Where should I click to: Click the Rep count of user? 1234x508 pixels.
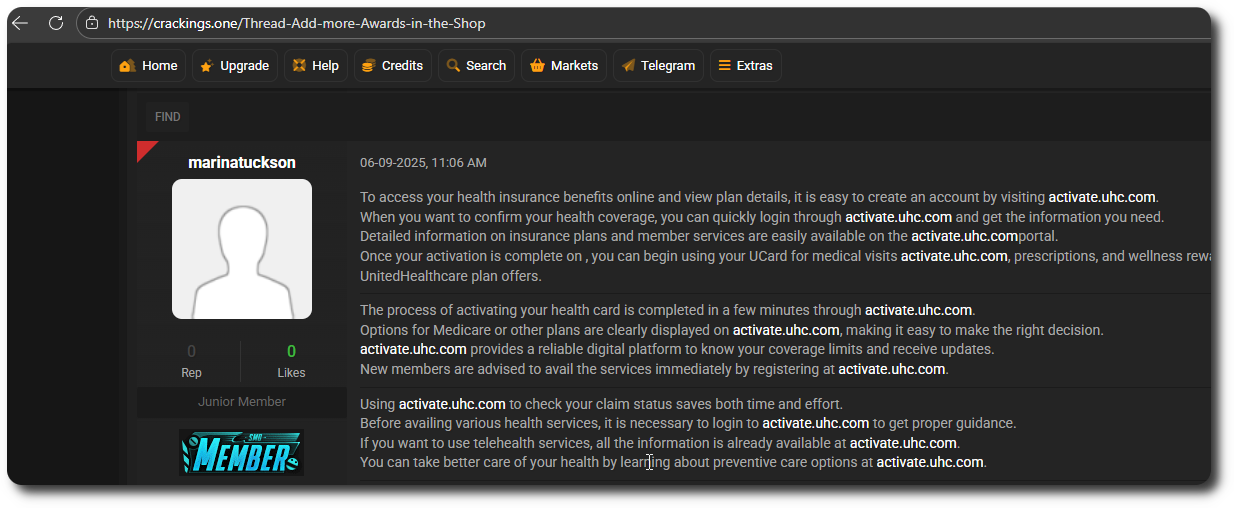point(191,351)
